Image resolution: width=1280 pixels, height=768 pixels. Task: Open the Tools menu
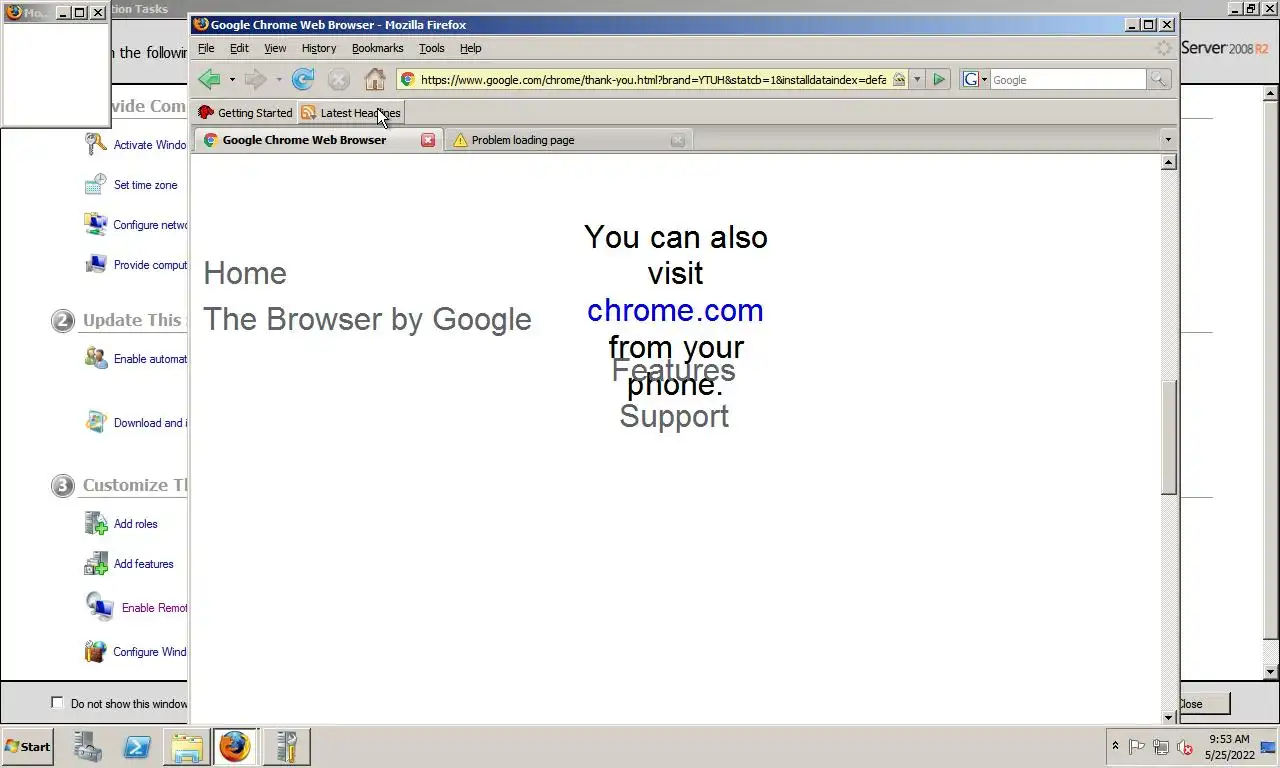point(432,48)
